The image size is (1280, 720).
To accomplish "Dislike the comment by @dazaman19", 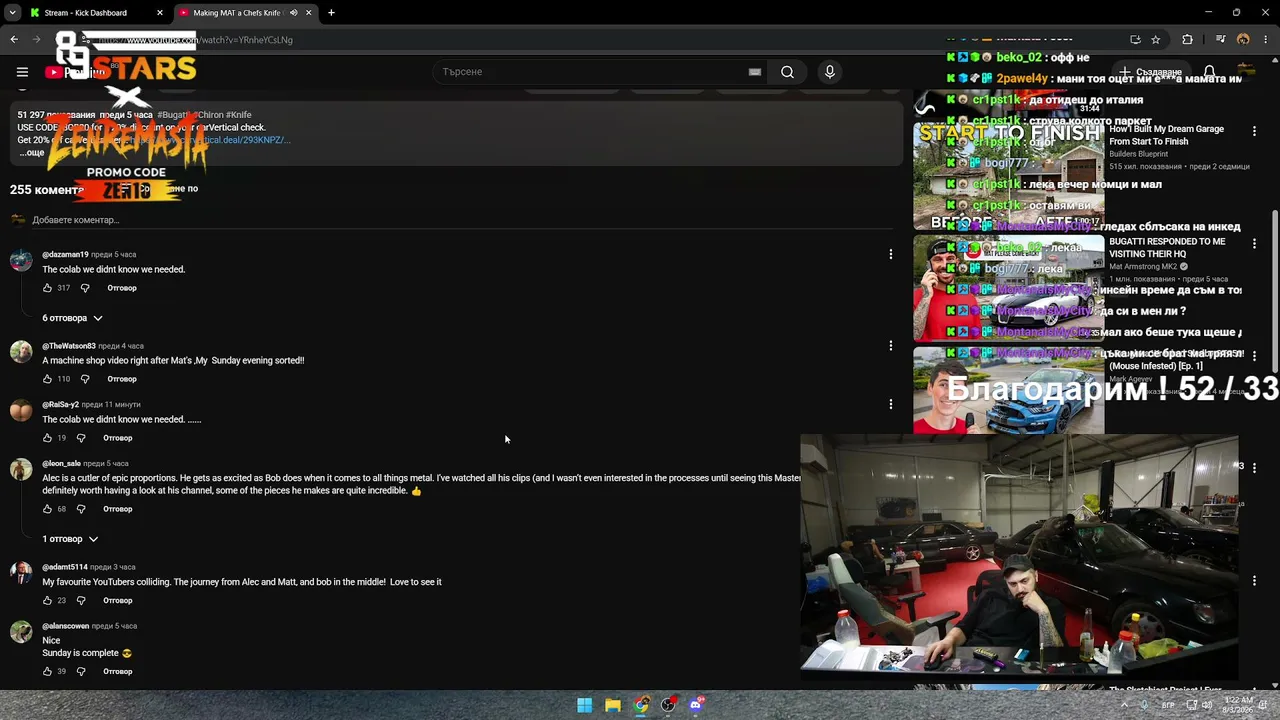I will point(85,288).
